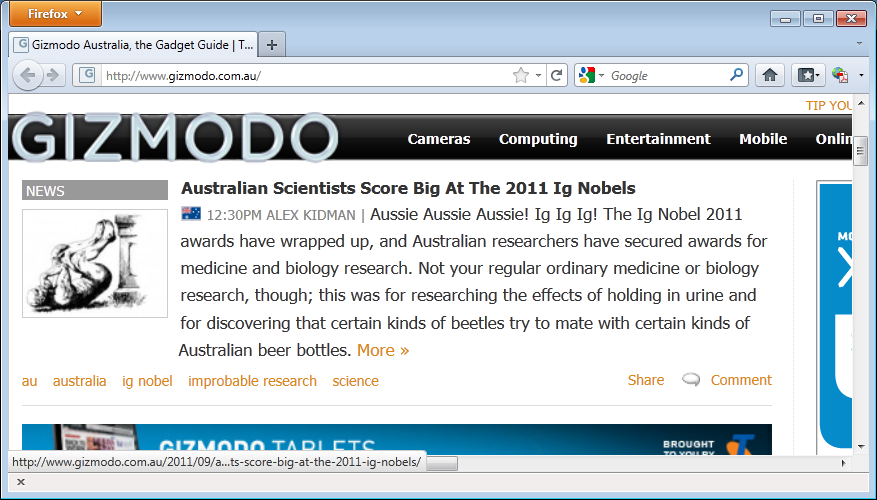Click the 'science' tag link
Viewport: 877px width, 500px height.
tap(356, 381)
